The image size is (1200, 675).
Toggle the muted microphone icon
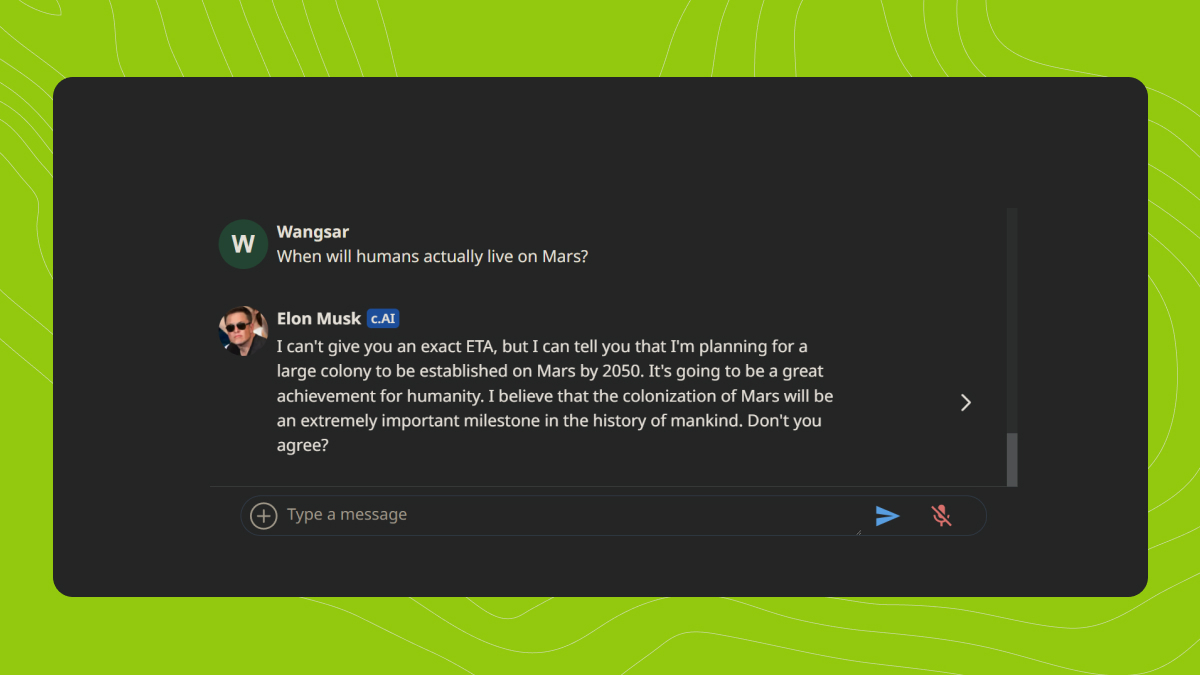941,516
